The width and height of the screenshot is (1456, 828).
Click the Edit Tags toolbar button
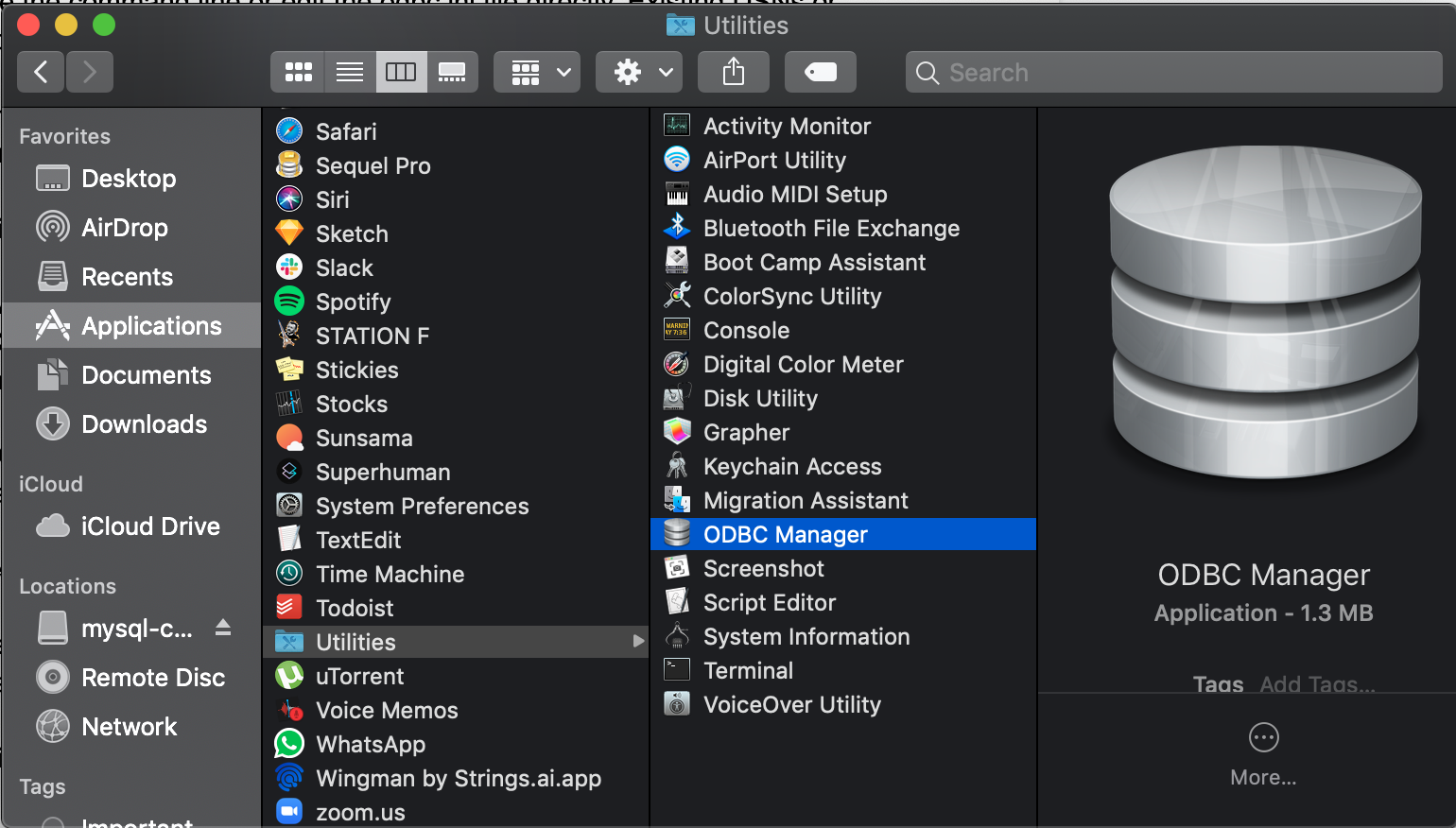[821, 72]
